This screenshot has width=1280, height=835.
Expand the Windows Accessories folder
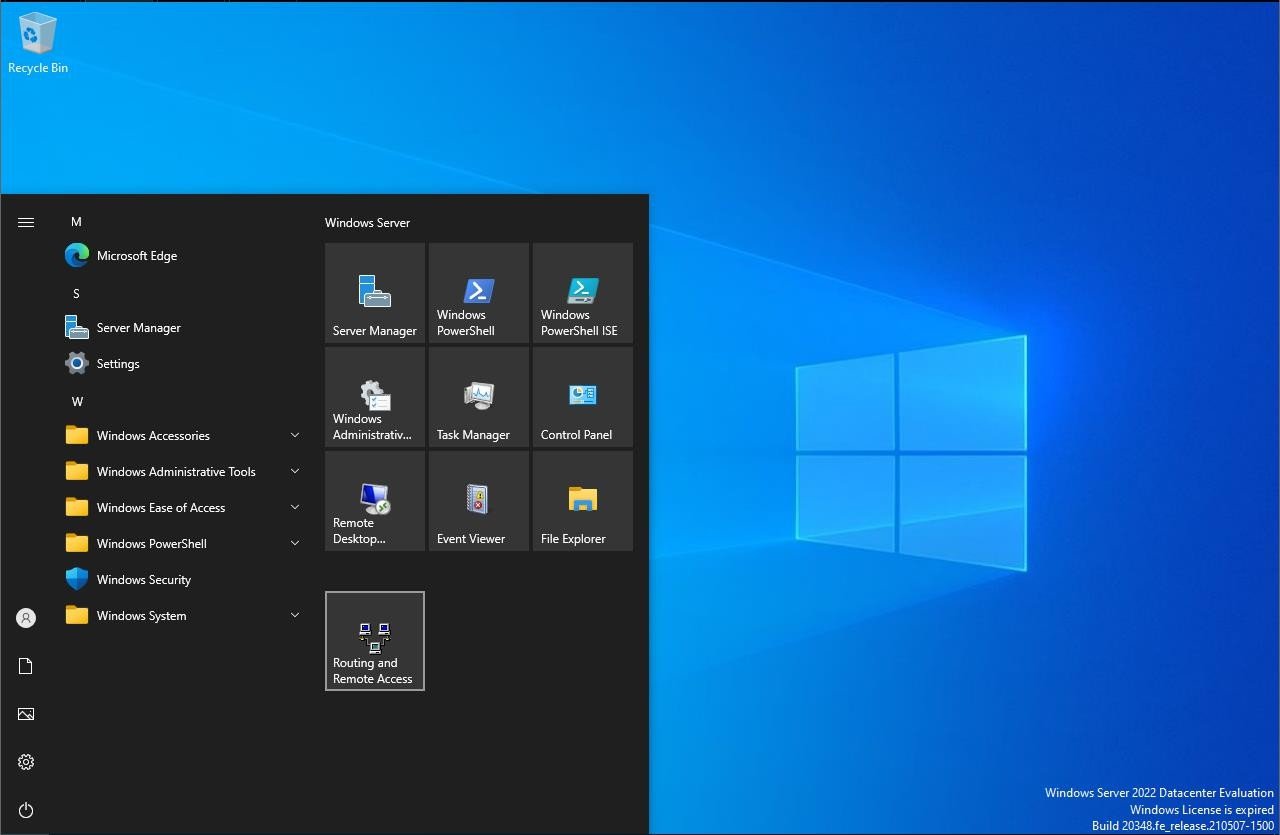[x=182, y=436]
